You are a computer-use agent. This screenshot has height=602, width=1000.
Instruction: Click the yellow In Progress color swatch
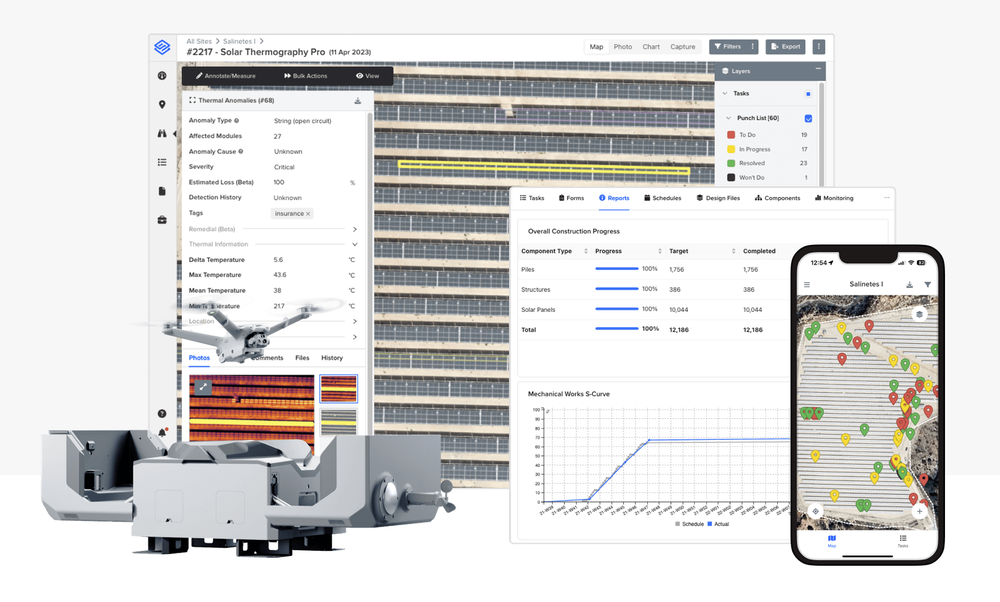click(732, 149)
